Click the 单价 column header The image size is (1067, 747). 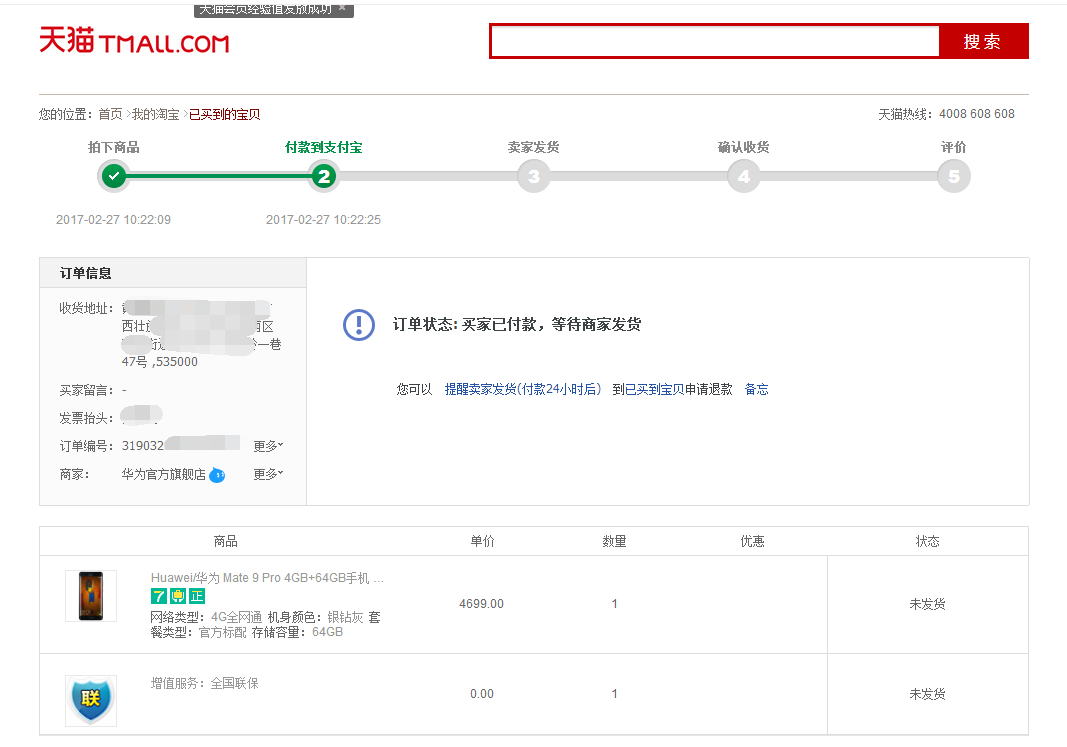(x=482, y=541)
